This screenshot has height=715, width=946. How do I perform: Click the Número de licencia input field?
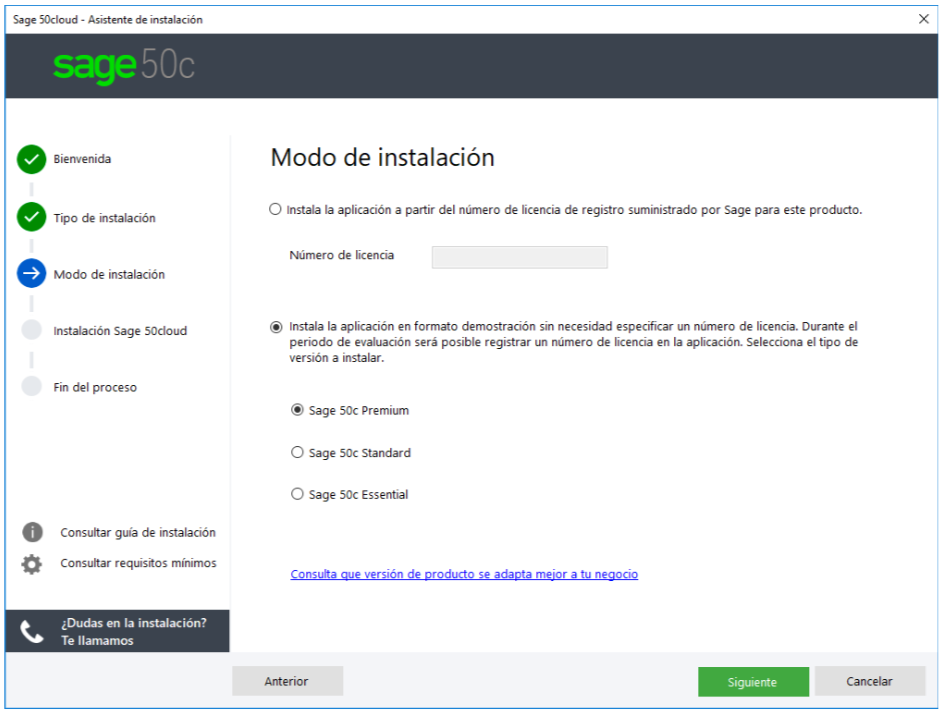click(519, 257)
